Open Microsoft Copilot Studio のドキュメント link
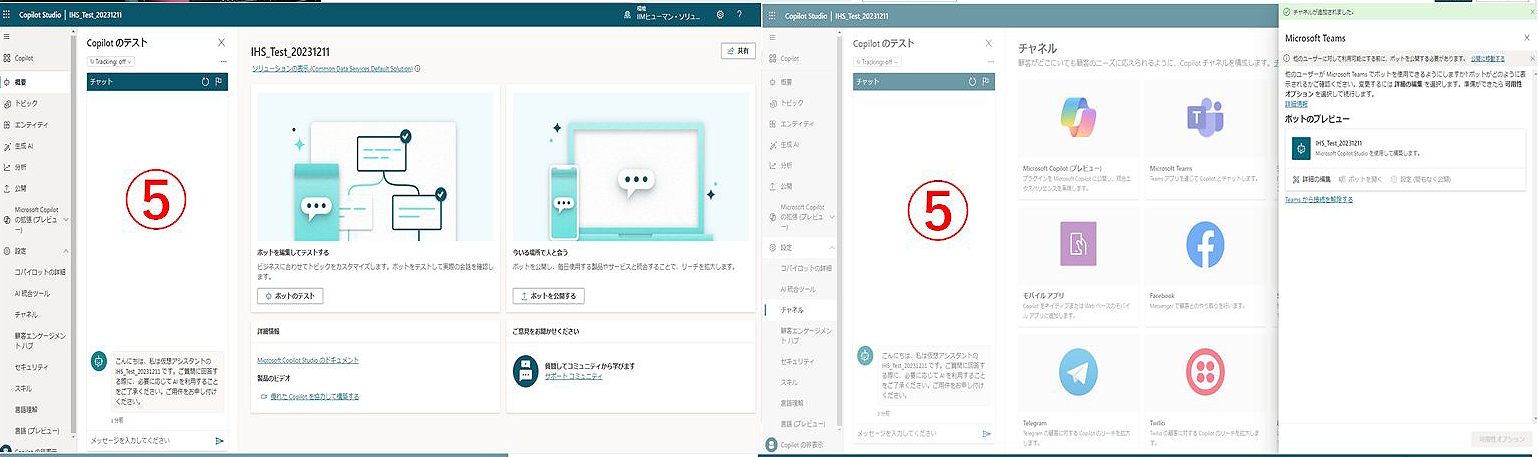 pyautogui.click(x=308, y=360)
